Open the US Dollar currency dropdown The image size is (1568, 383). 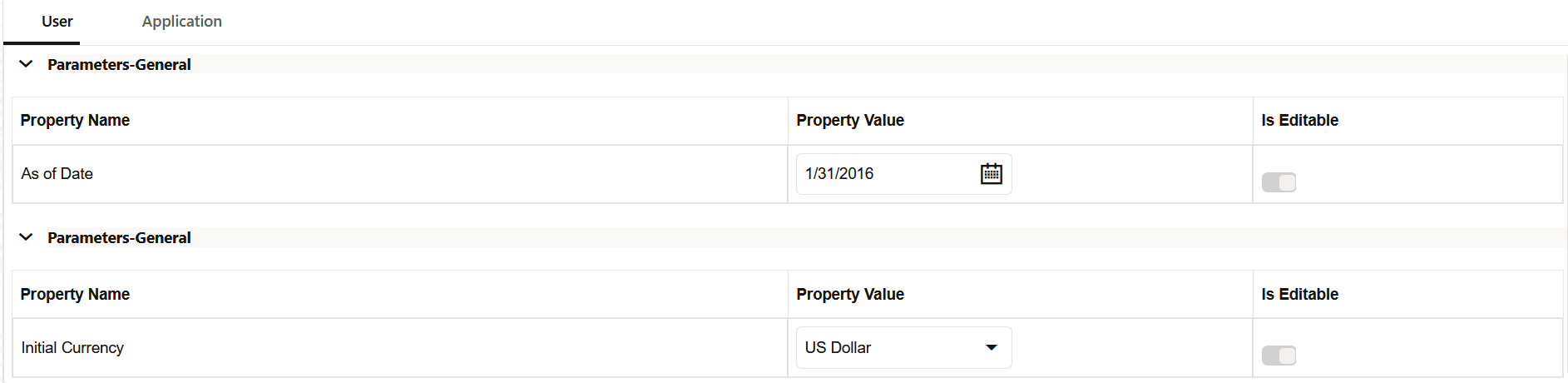pos(903,347)
